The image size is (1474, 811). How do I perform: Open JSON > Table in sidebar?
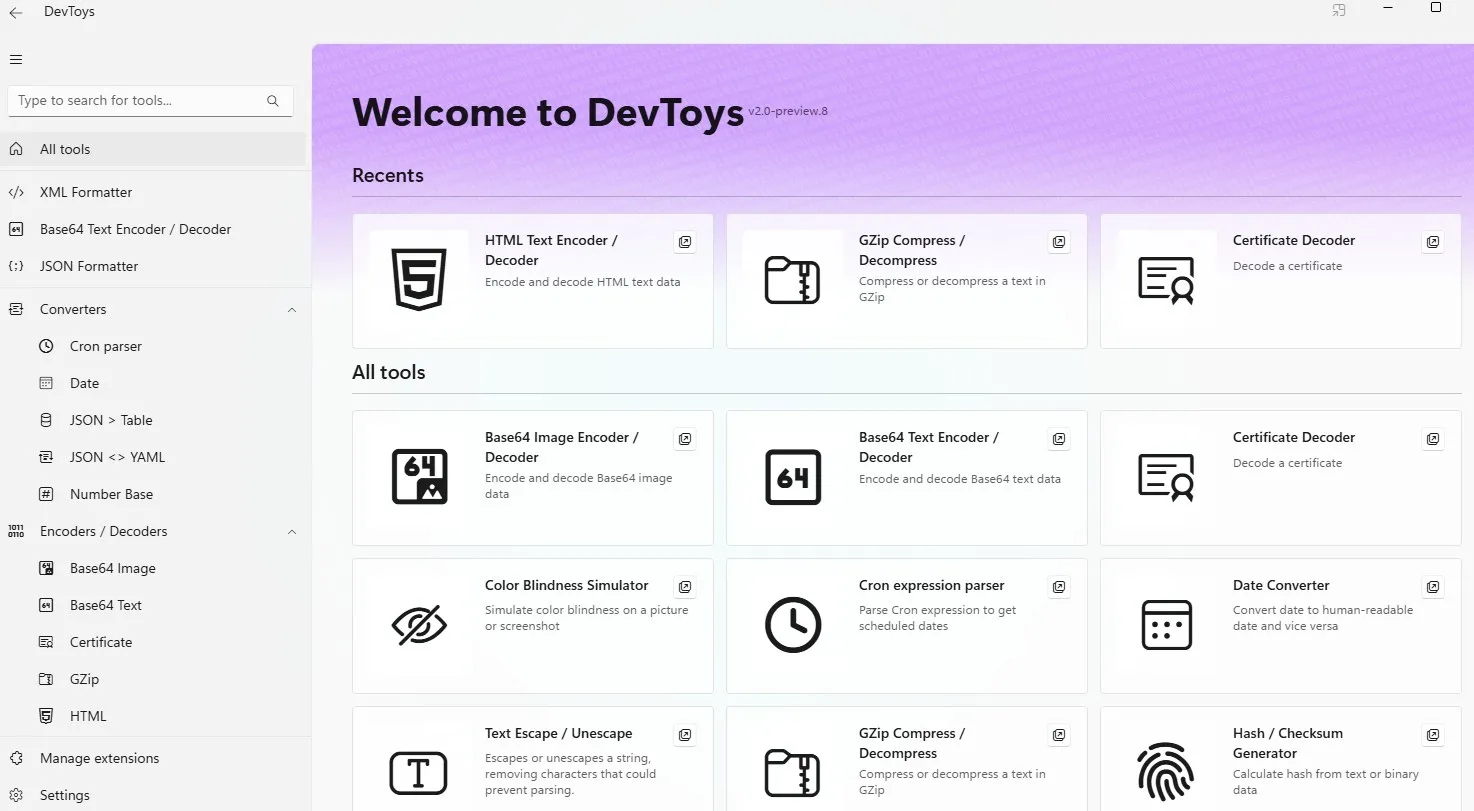153,420
